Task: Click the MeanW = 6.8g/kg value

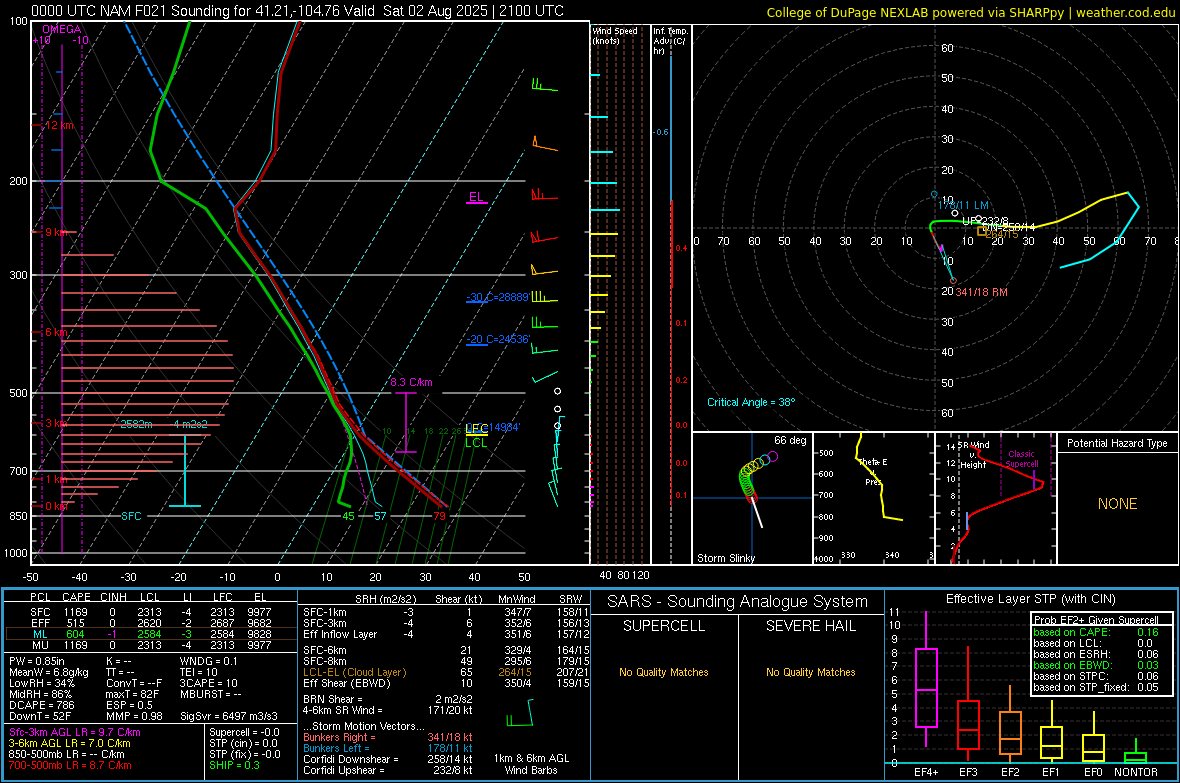Action: tap(49, 672)
